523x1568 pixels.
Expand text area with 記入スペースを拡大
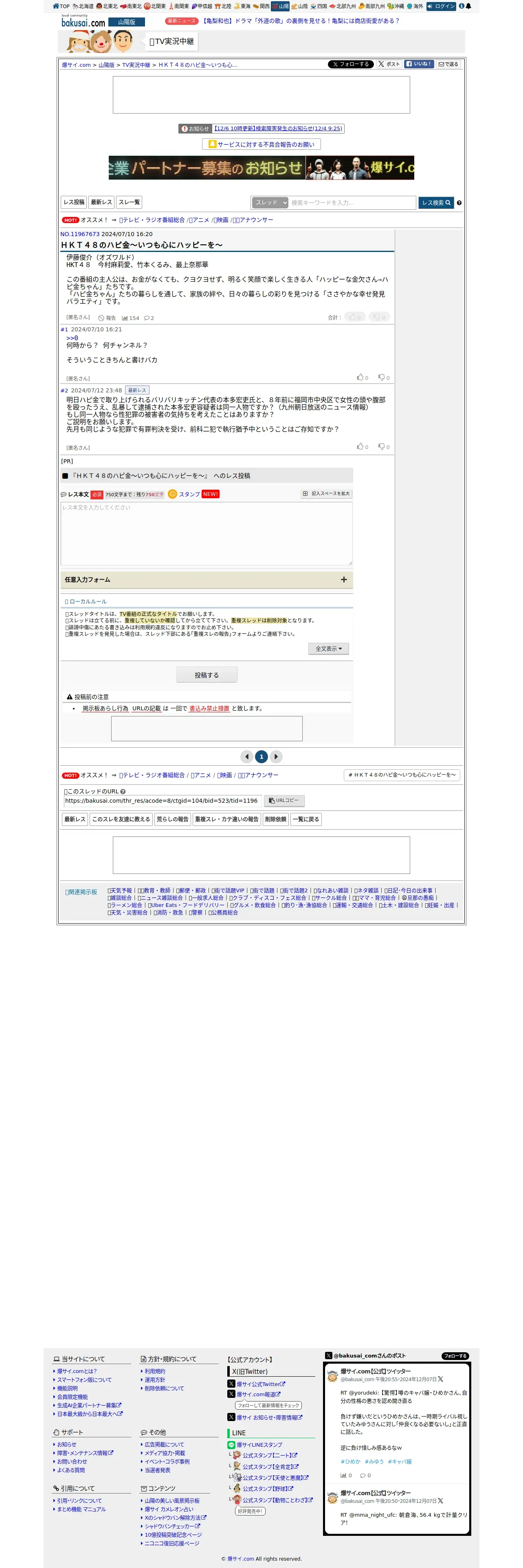326,494
